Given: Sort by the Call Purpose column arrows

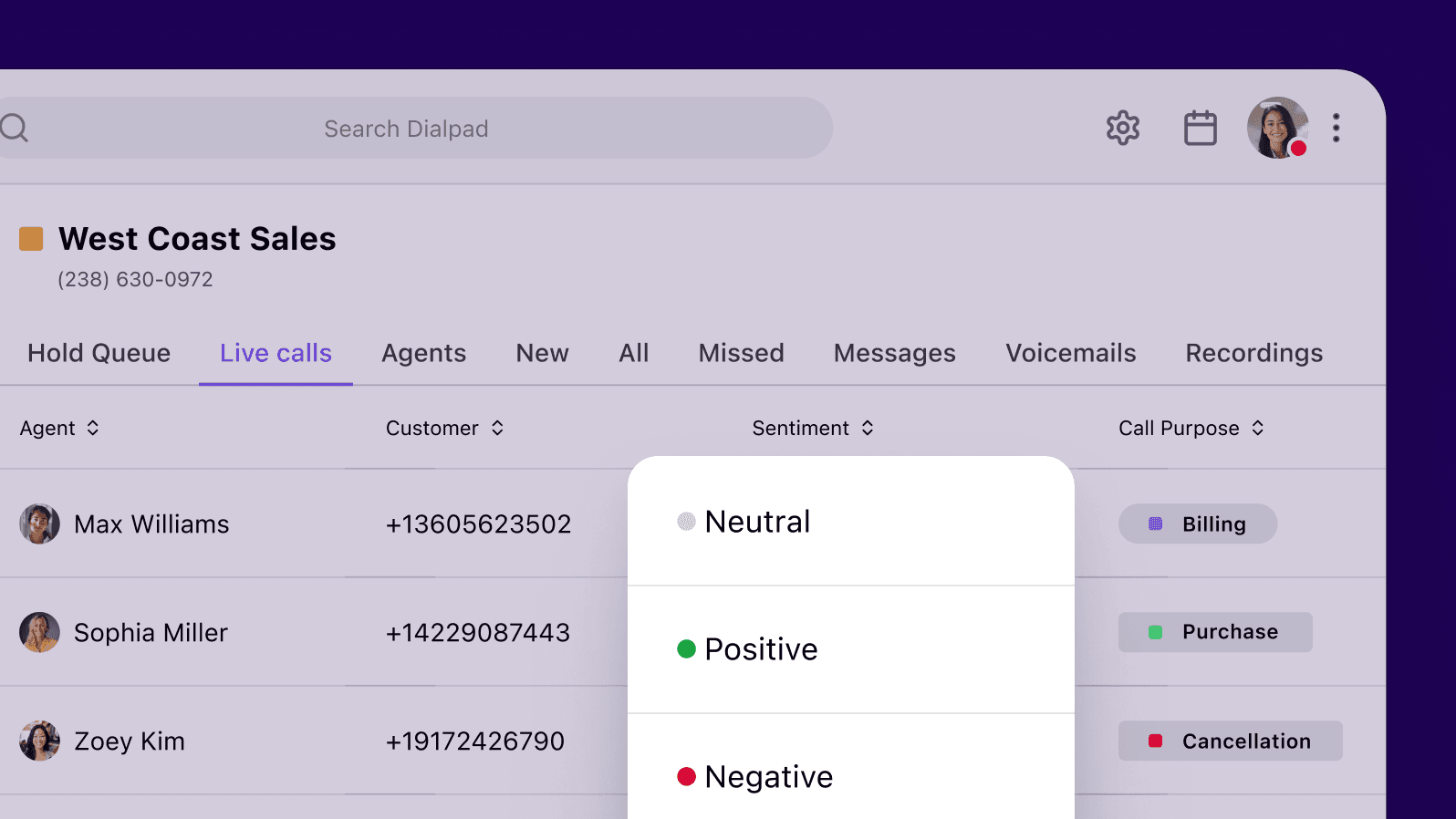Looking at the screenshot, I should (1258, 428).
